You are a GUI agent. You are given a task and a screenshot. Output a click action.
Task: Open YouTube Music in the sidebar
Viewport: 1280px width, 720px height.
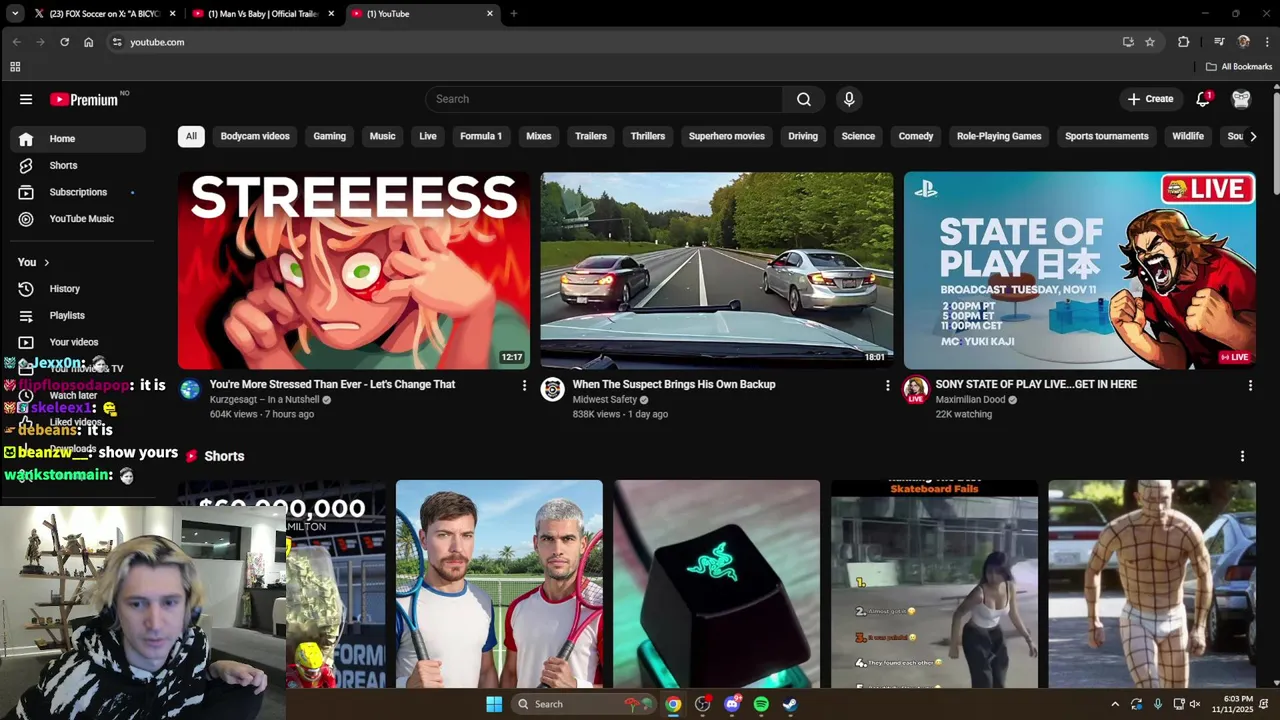78,218
